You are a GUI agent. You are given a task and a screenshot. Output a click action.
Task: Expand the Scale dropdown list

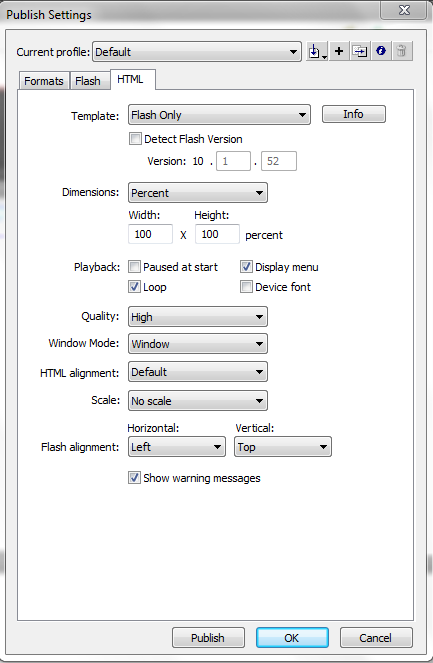tap(198, 400)
